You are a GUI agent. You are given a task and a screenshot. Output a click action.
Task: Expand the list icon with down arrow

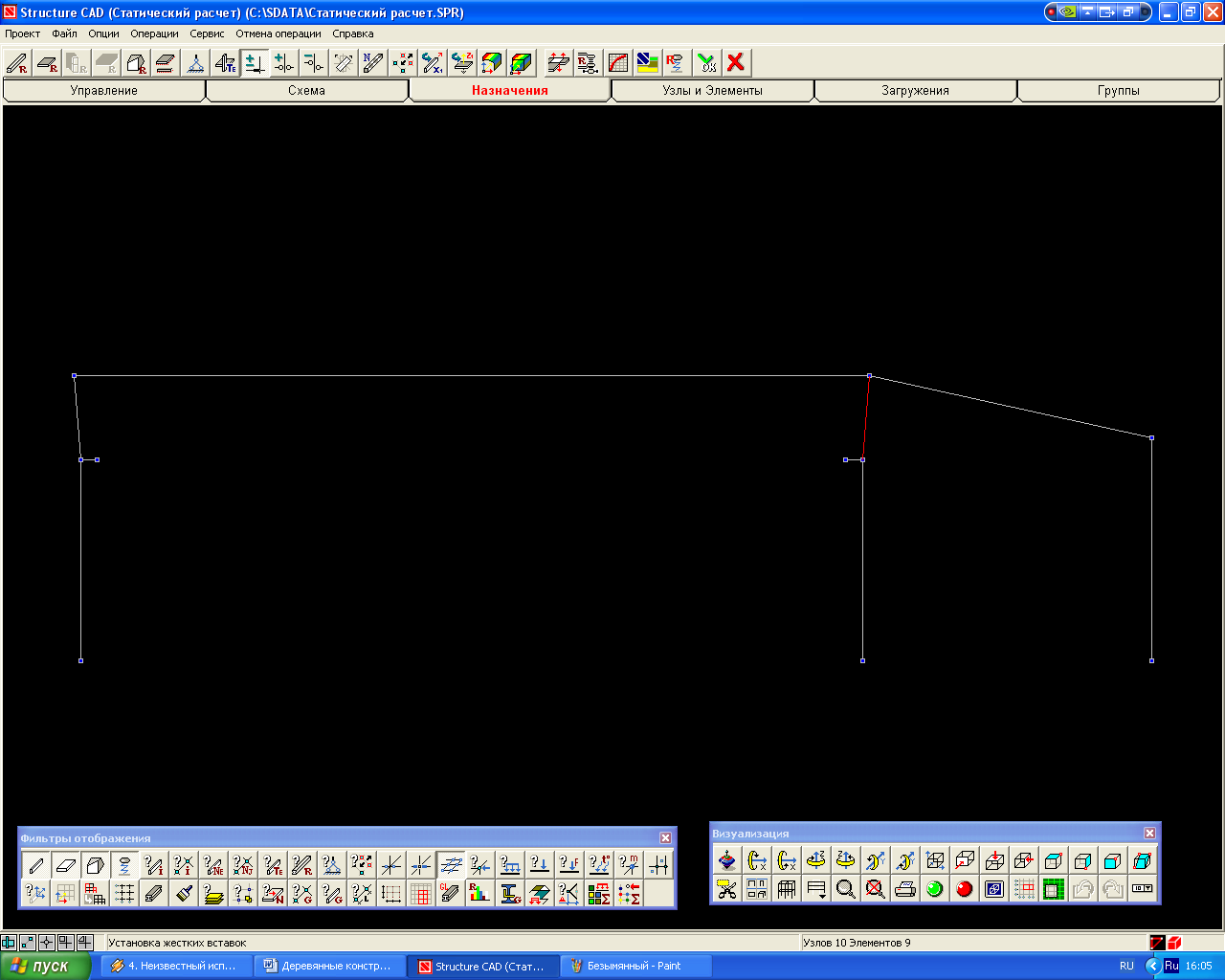pos(816,889)
